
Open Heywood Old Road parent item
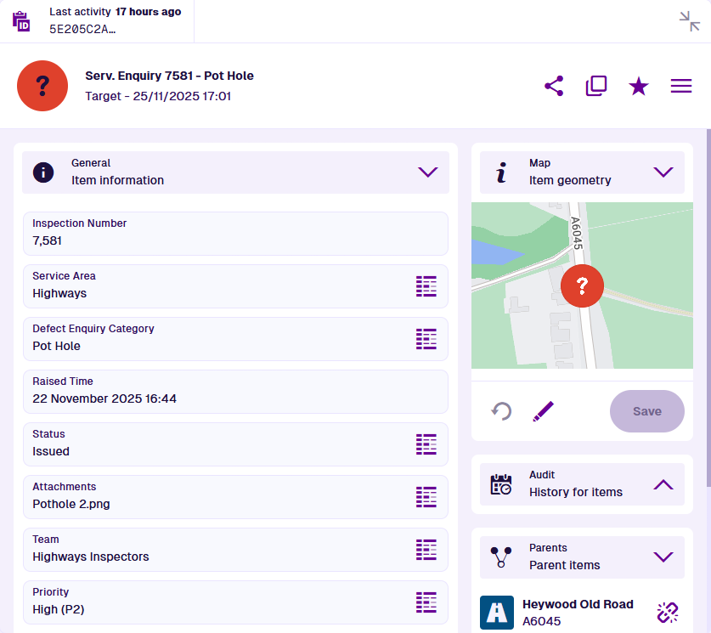click(577, 612)
